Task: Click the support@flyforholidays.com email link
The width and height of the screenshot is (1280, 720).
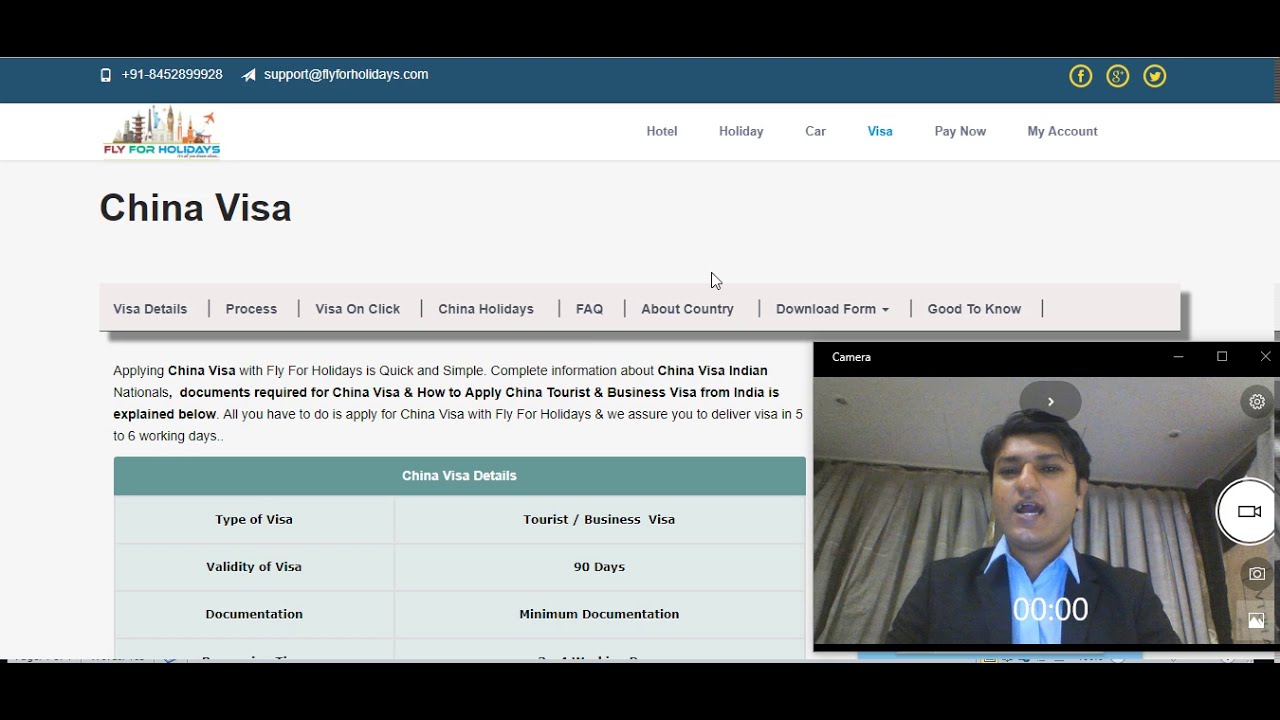Action: click(x=346, y=74)
